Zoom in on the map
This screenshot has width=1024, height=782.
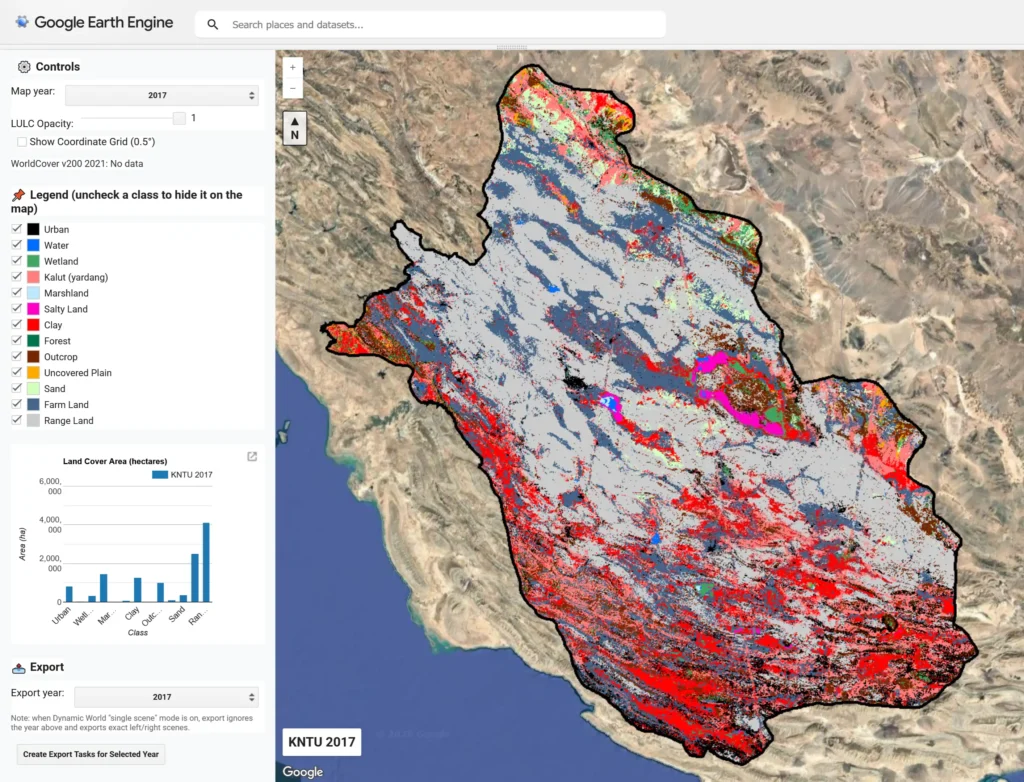pos(293,67)
